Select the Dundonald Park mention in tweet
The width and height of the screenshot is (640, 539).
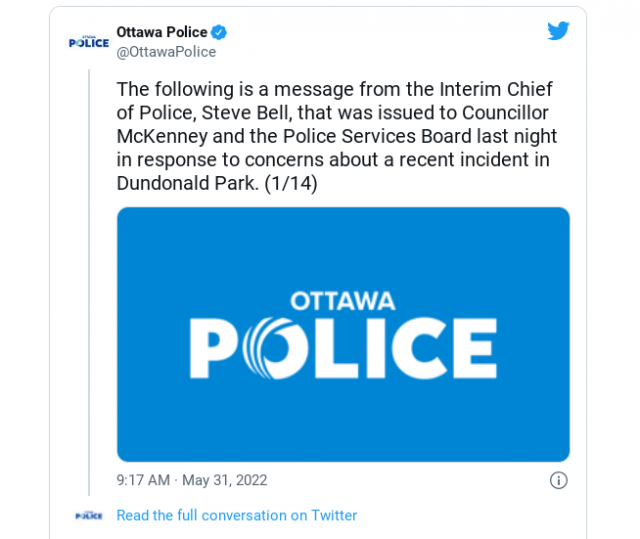click(x=188, y=183)
